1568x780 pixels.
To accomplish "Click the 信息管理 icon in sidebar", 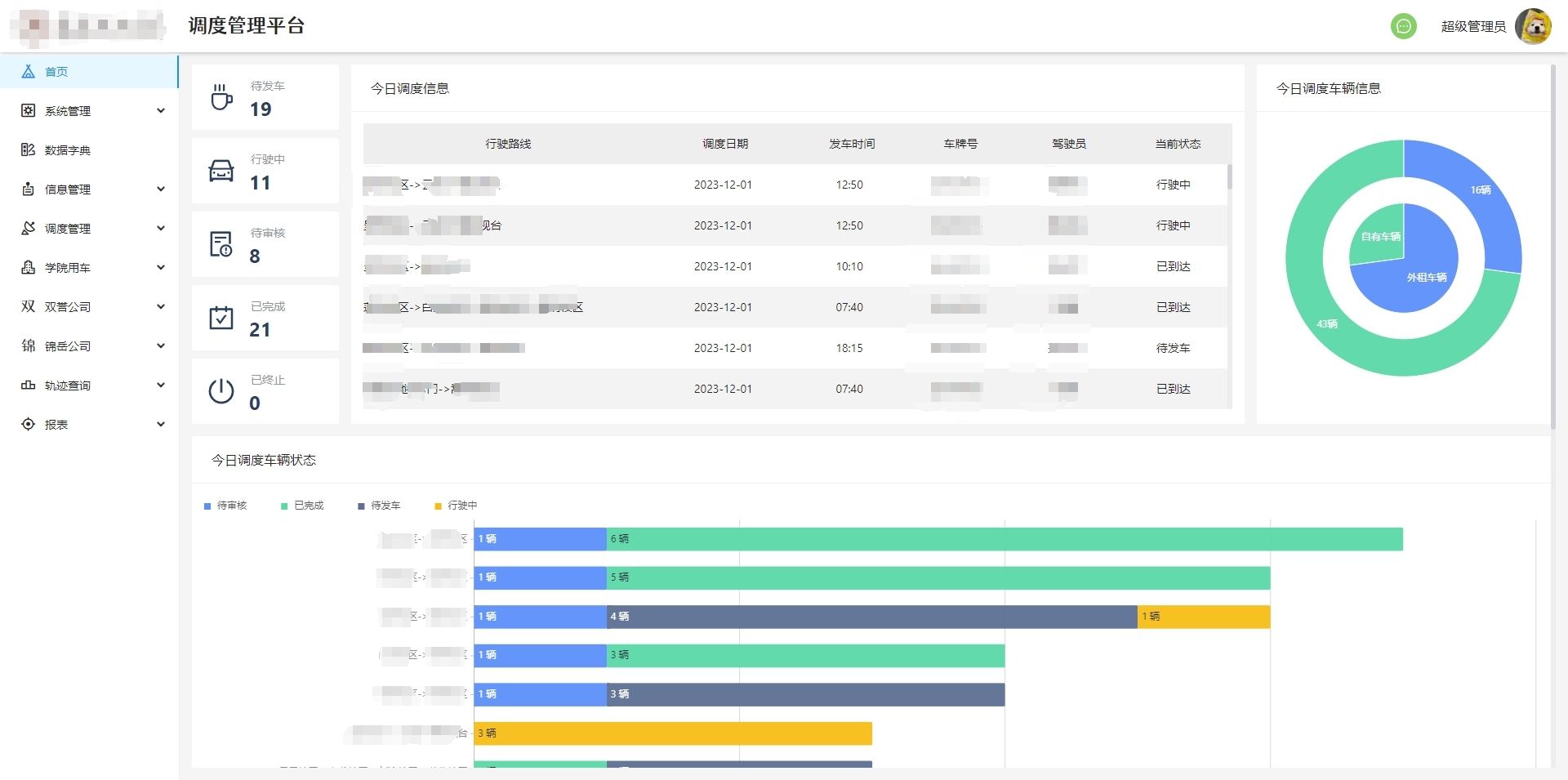I will 28,189.
